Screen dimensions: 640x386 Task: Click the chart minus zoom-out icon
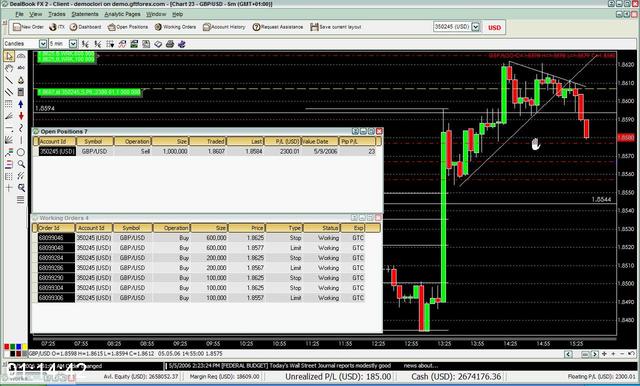click(x=622, y=354)
